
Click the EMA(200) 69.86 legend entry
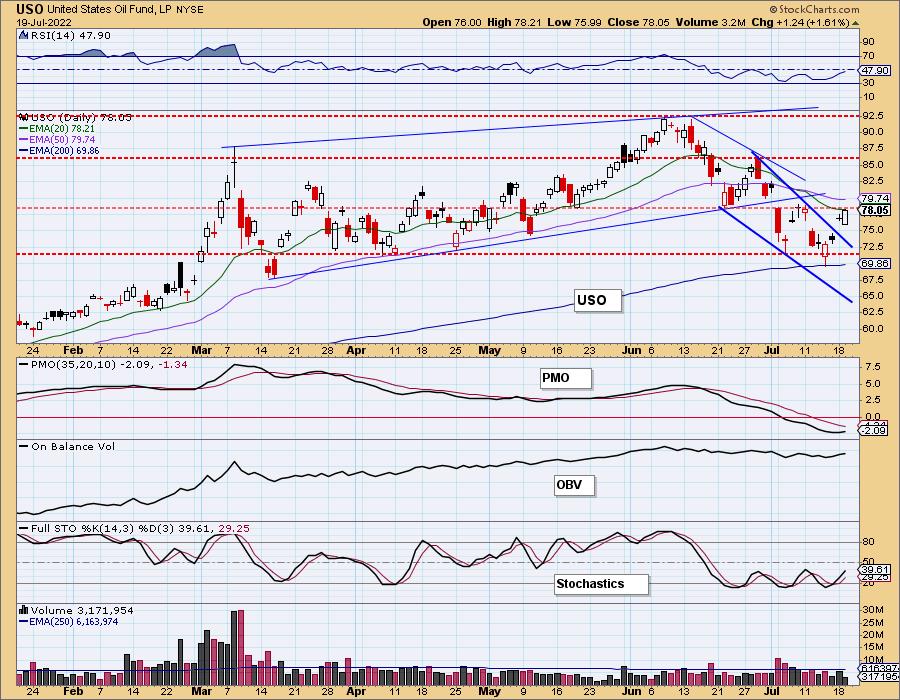pos(59,150)
